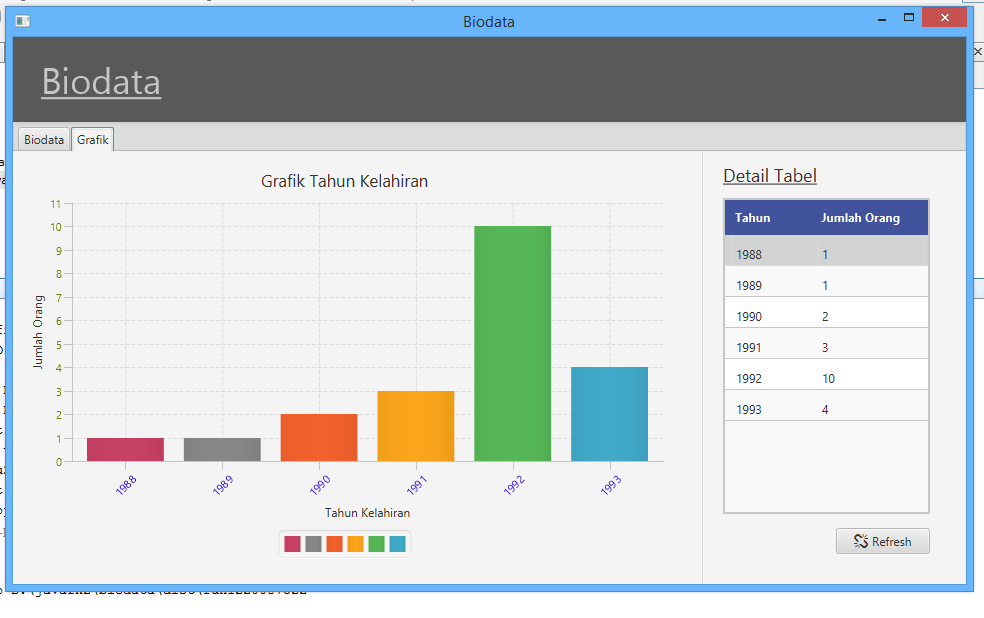
Task: Click the value 10 in the 1992 row
Action: tap(828, 378)
